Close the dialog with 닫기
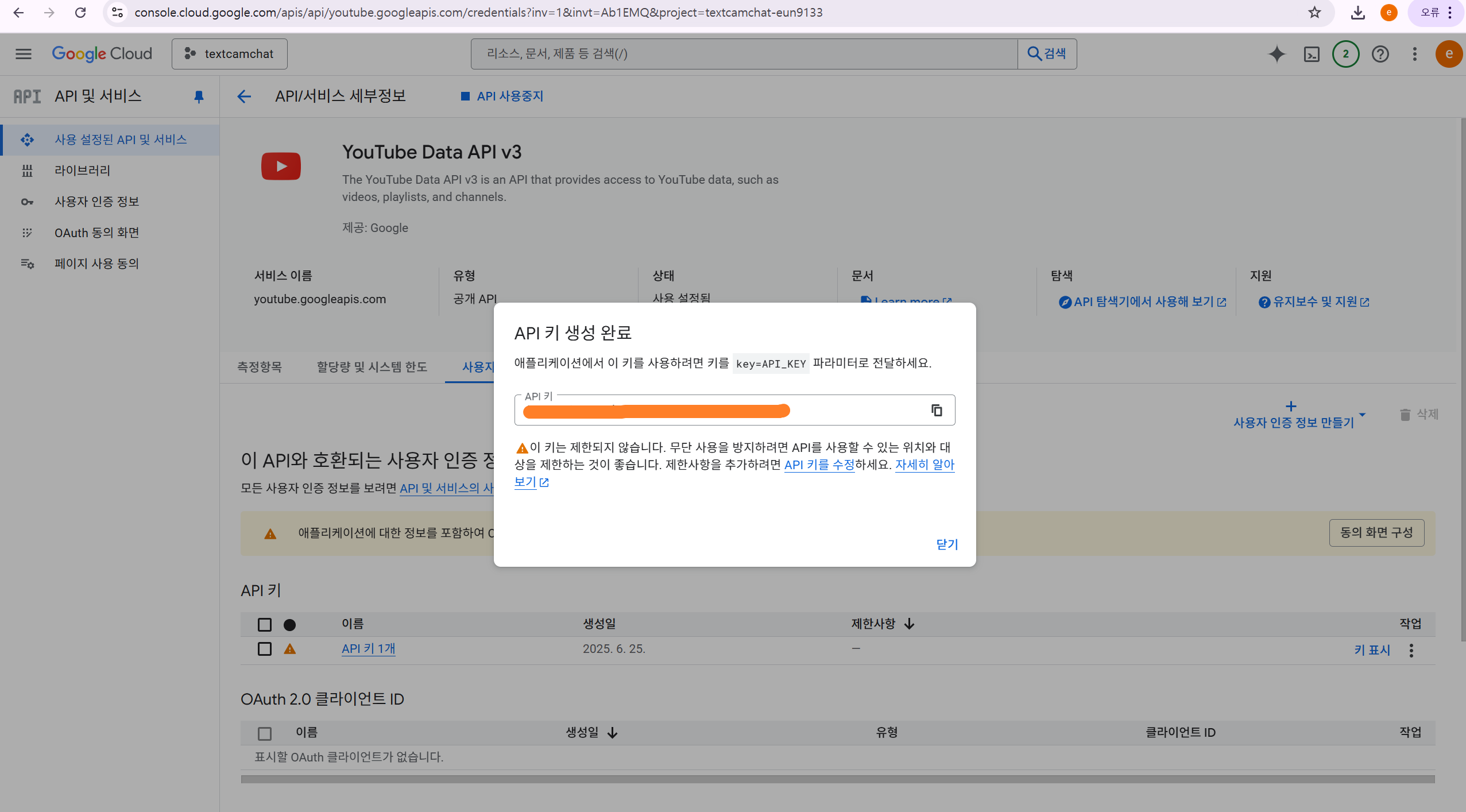Image resolution: width=1466 pixels, height=812 pixels. tap(946, 544)
